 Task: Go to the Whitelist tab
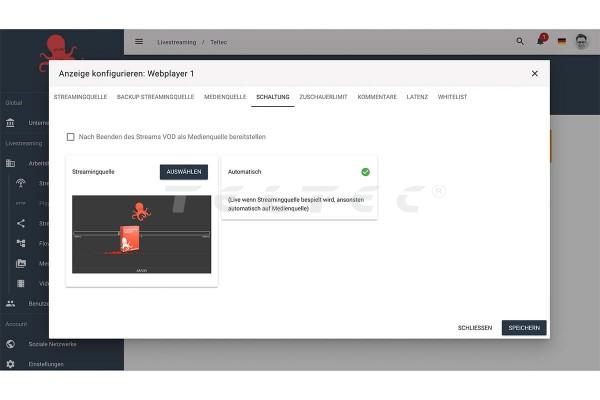452,97
